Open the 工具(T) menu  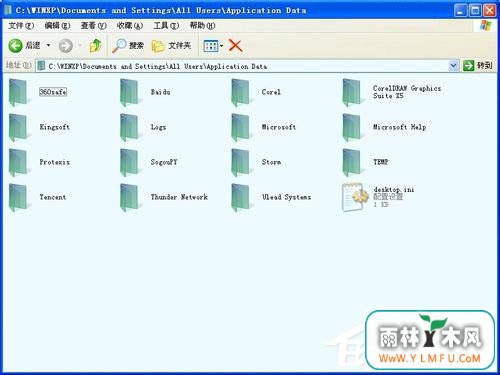coord(166,25)
